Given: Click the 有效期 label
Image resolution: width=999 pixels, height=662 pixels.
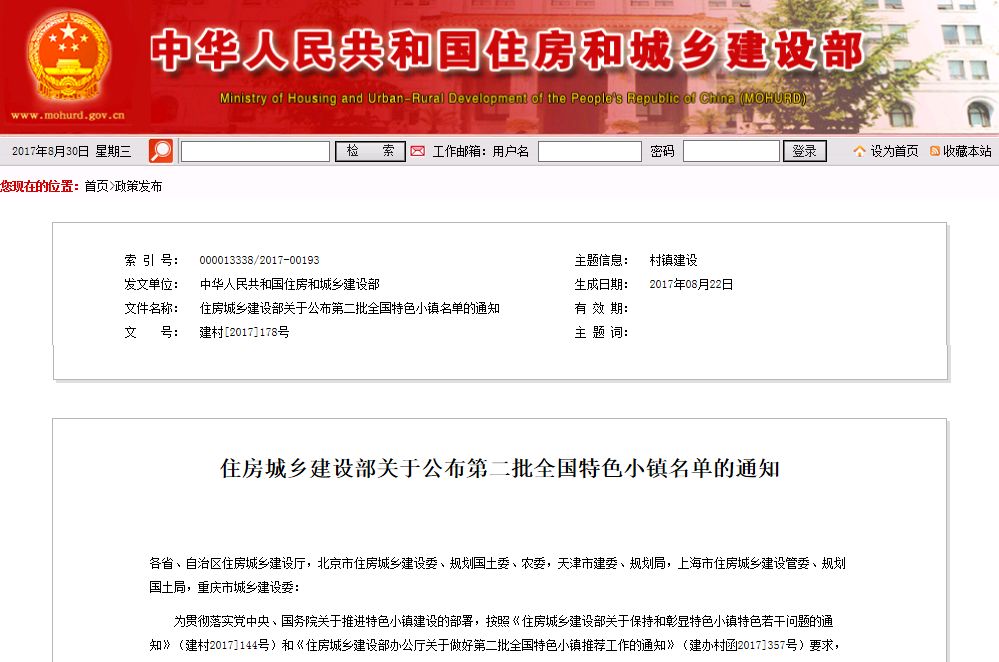Looking at the screenshot, I should (601, 308).
